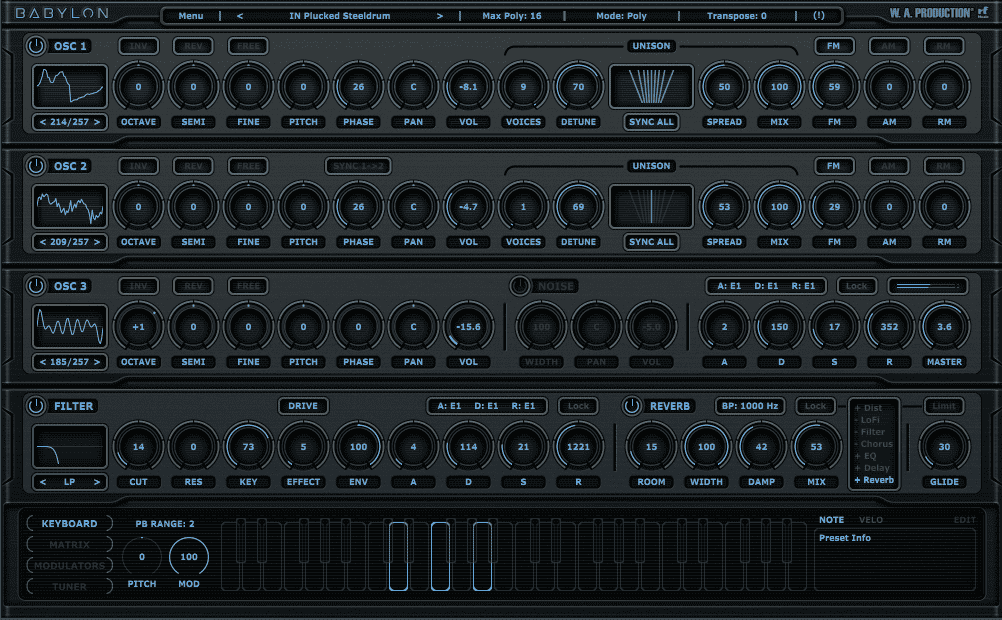Toggle the OSC 1 power button
The height and width of the screenshot is (620, 1002).
tap(36, 46)
